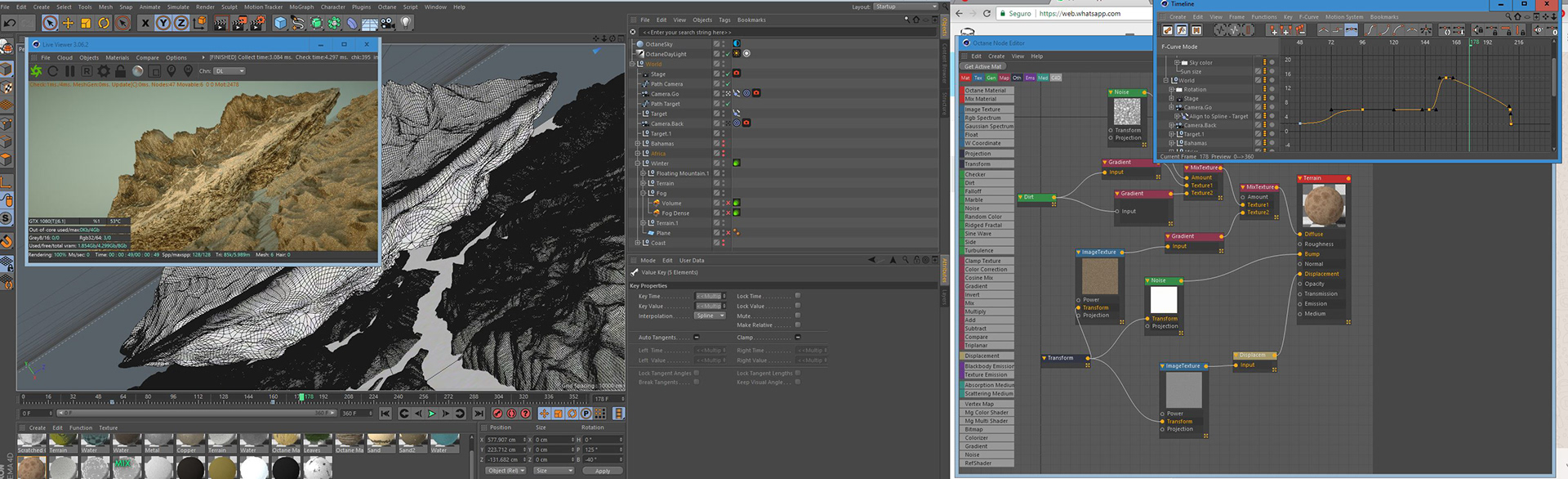Click the Octane send scene render icon

(x=36, y=71)
